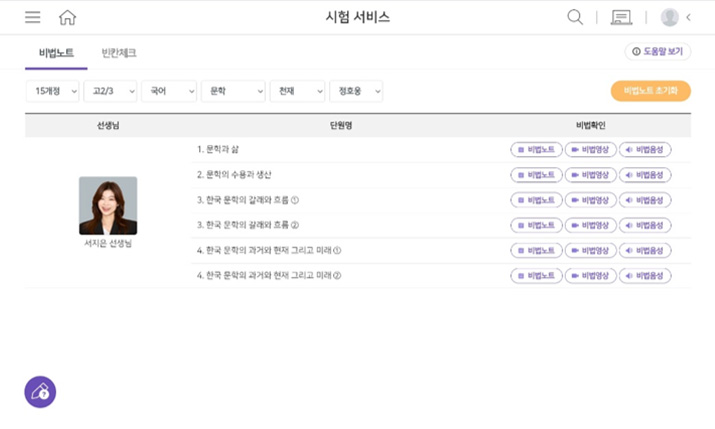
Task: Open the 천재 publisher dropdown
Action: pyautogui.click(x=297, y=91)
